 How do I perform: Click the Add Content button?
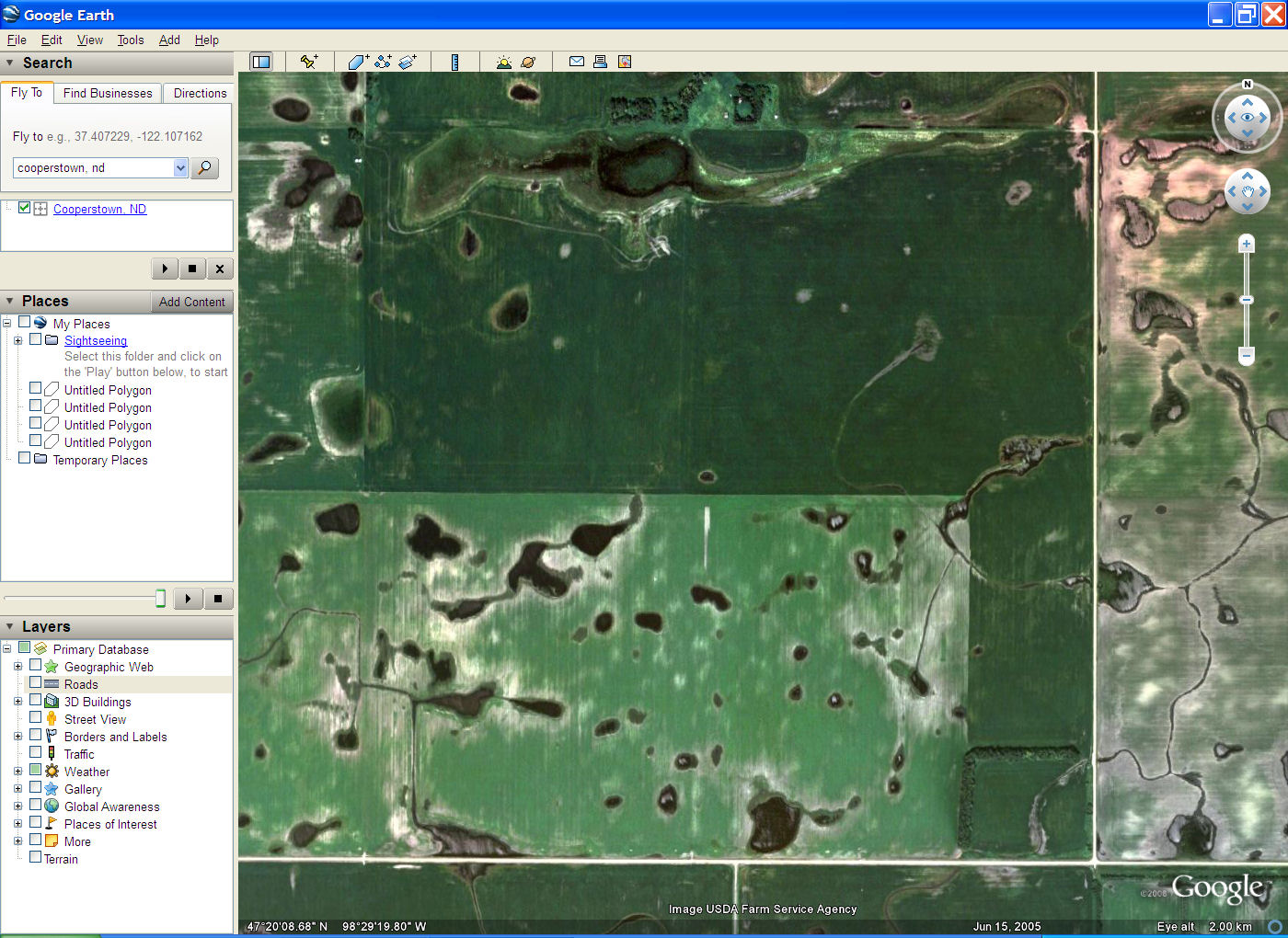tap(191, 302)
